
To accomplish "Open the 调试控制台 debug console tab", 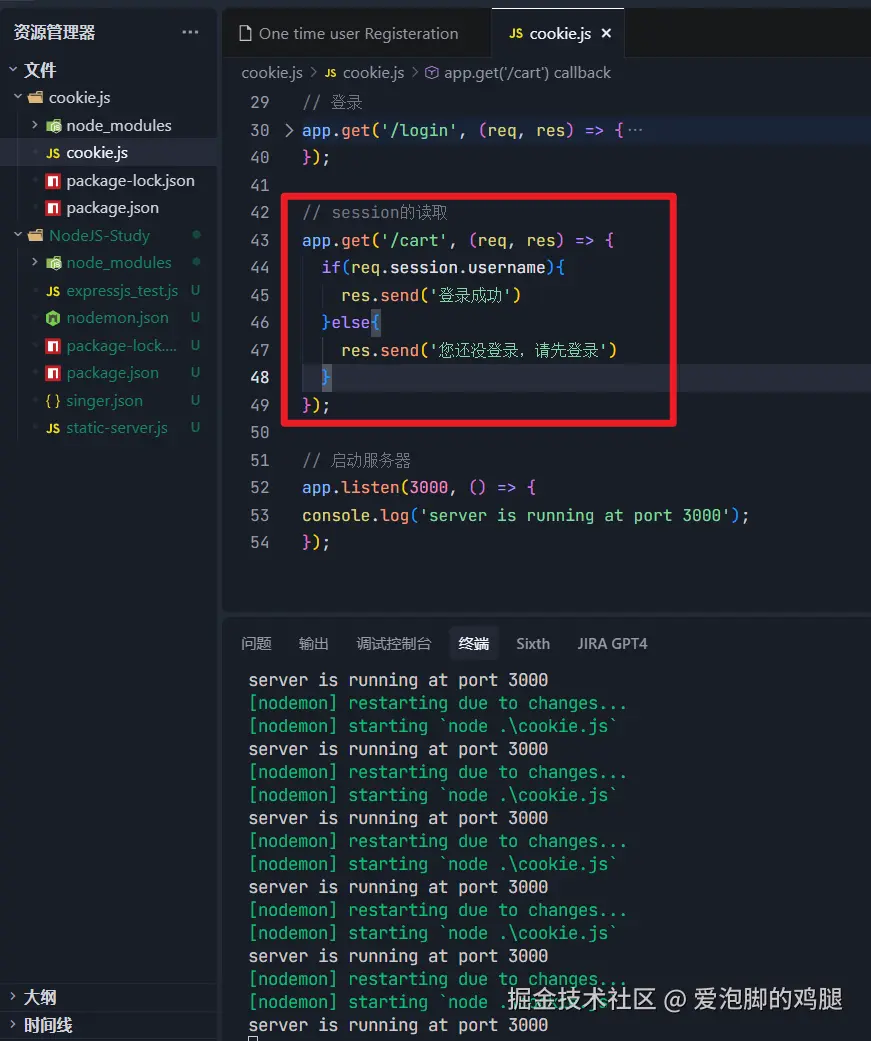I will pyautogui.click(x=394, y=643).
